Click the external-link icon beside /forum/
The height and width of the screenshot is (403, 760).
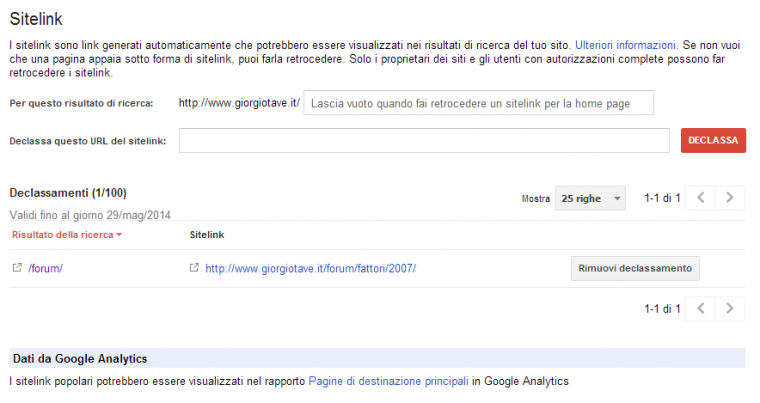click(16, 268)
